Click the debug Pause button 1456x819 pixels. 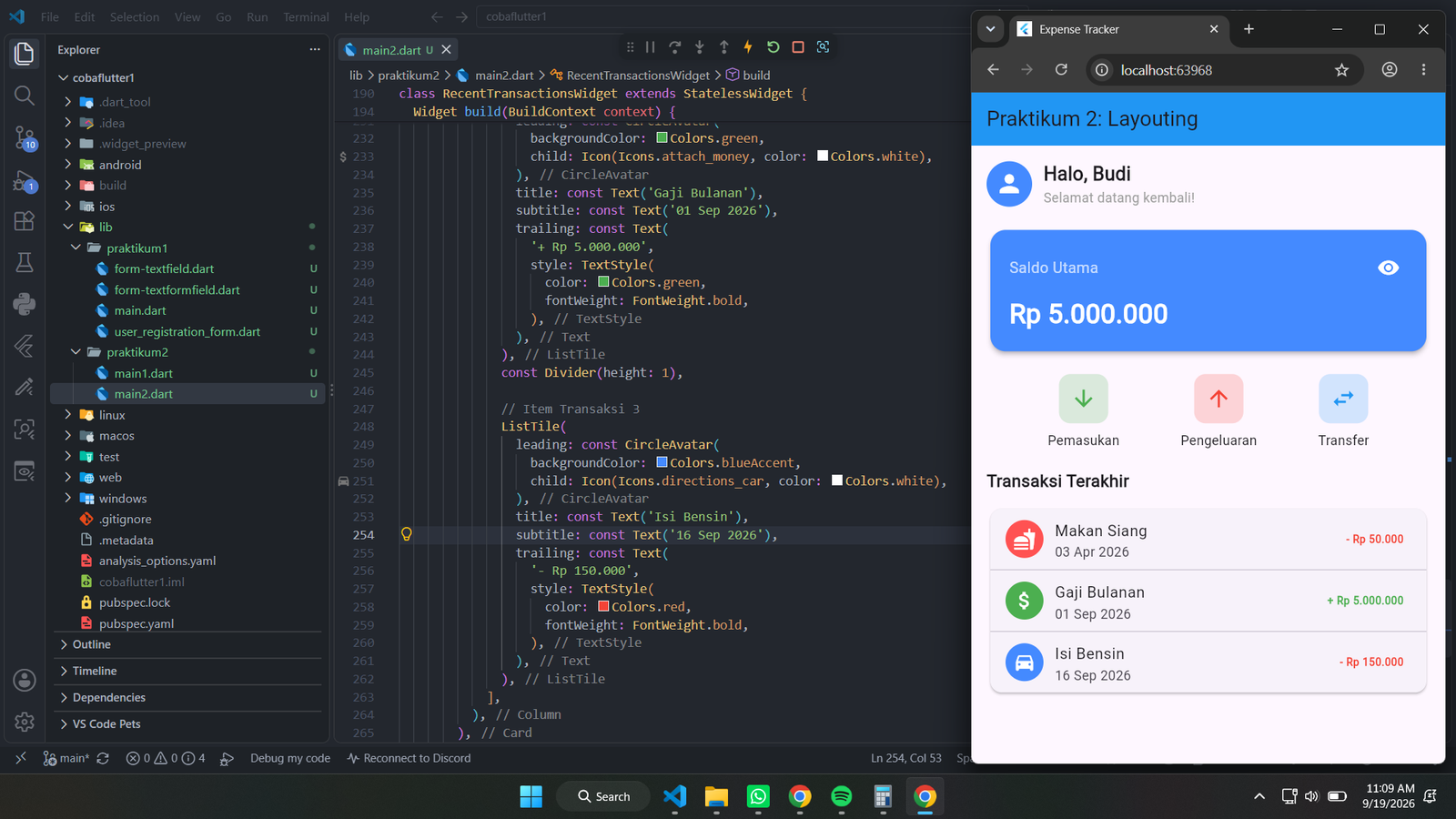pos(650,47)
